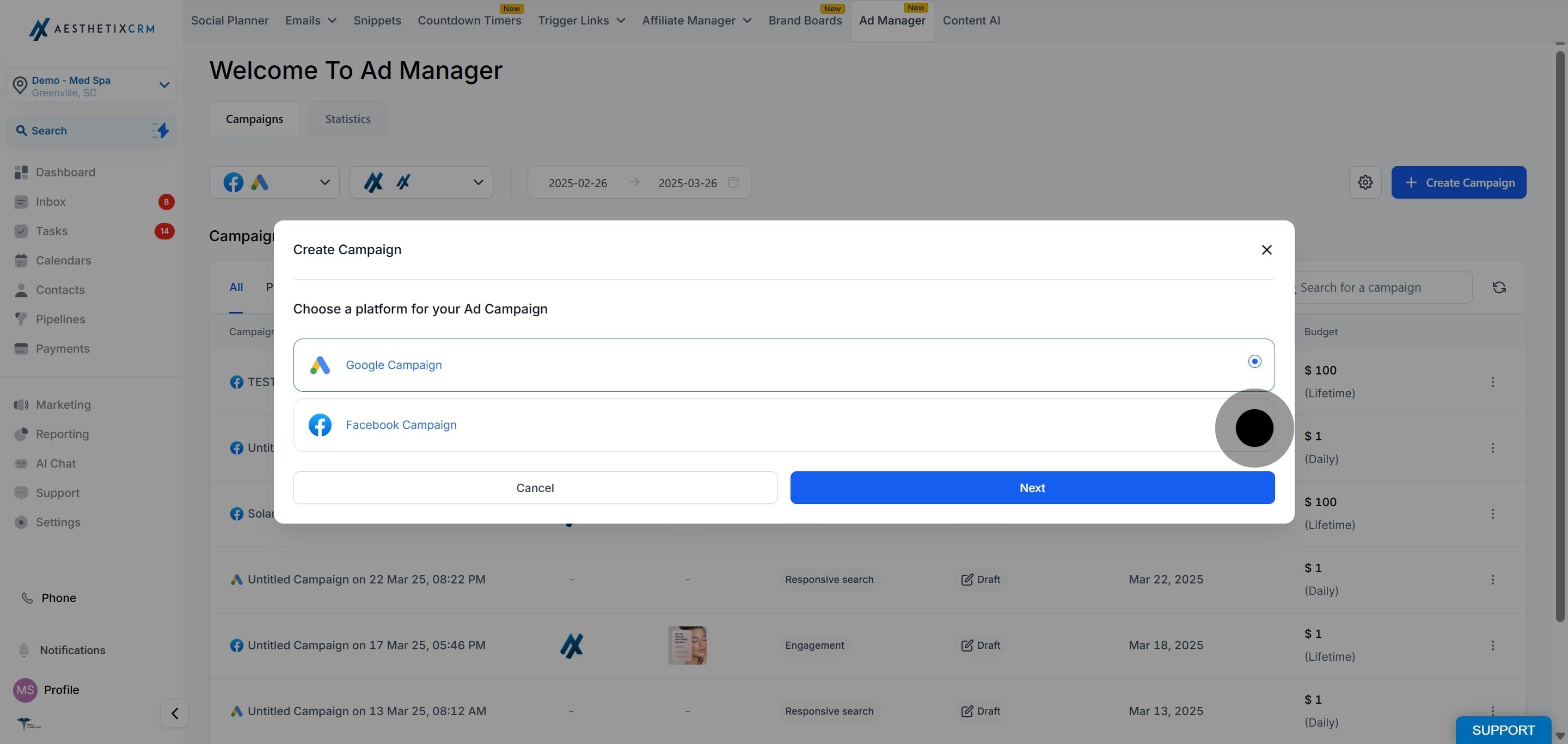Close the Create Campaign dialog
This screenshot has width=1568, height=744.
click(x=1266, y=250)
